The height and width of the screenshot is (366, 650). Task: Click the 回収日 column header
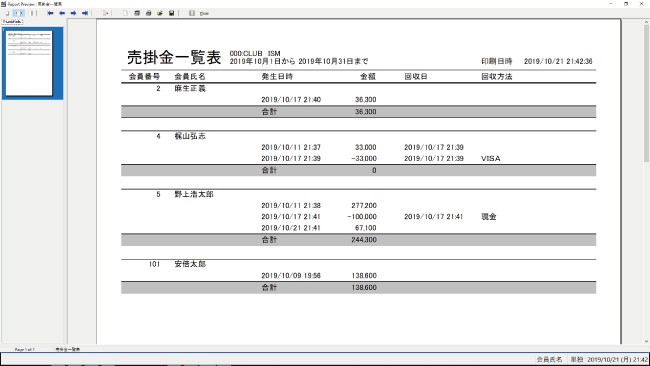(416, 77)
